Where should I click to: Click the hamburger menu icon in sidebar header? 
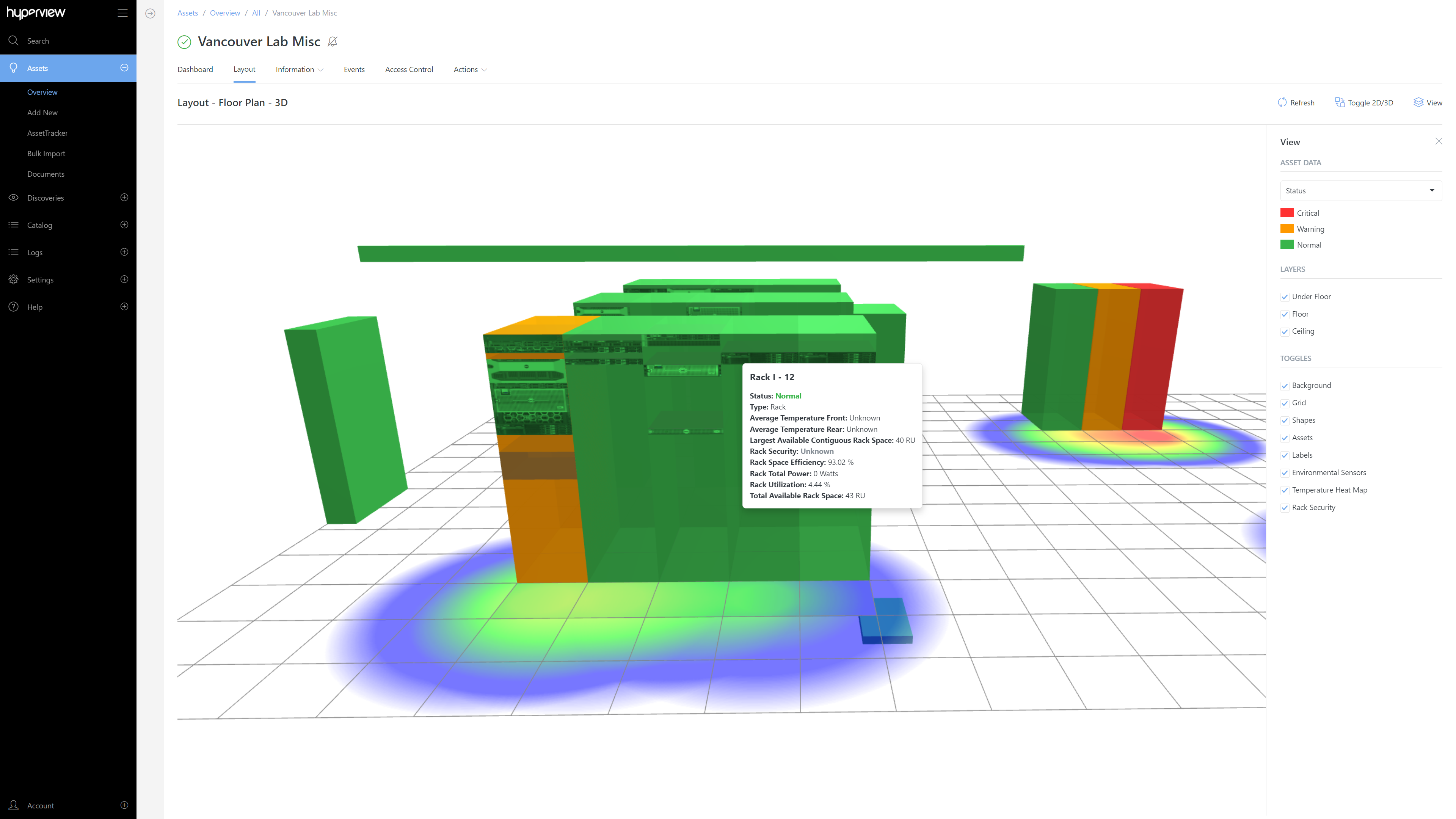(122, 13)
